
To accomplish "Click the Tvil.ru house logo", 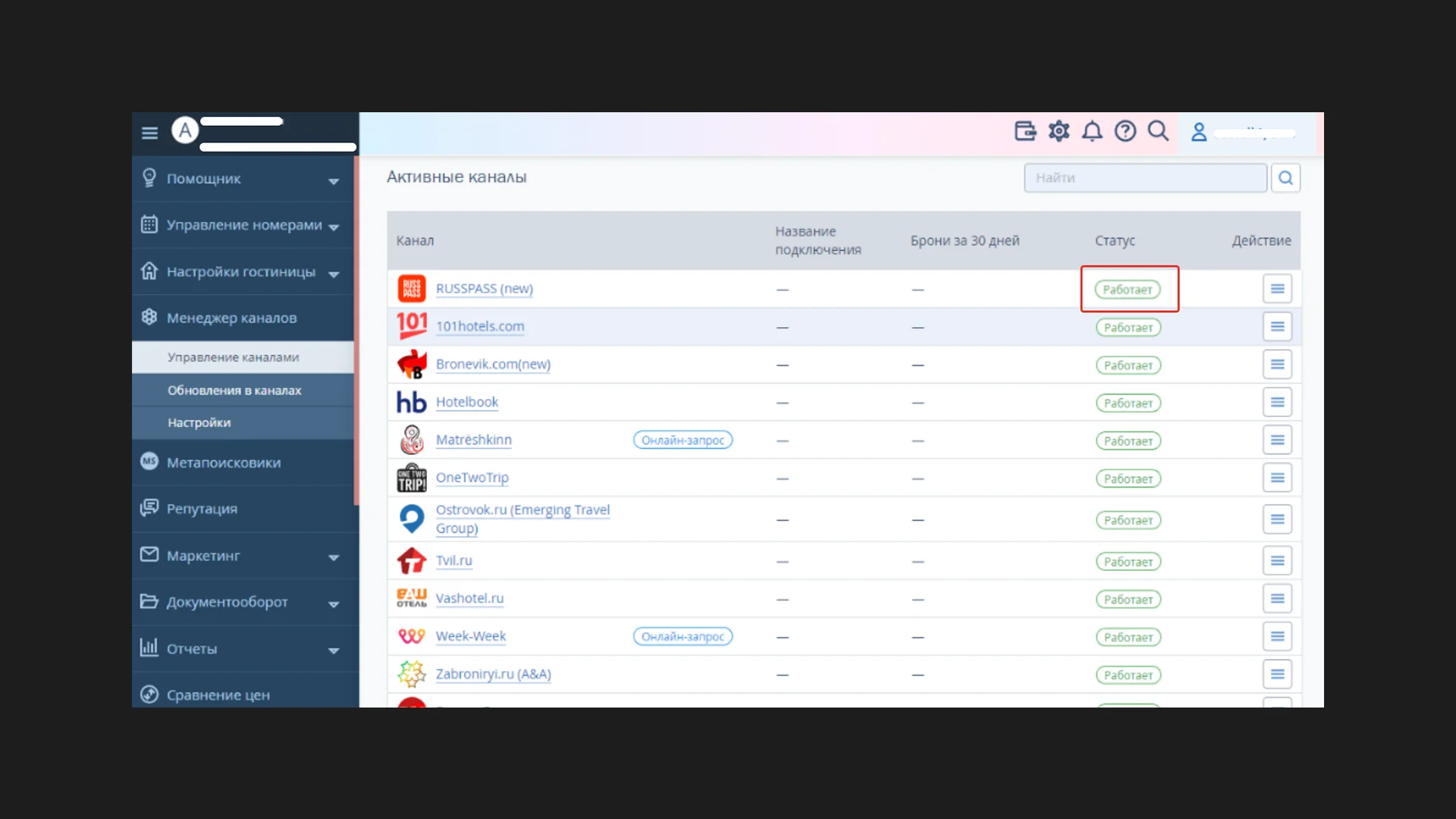I will [x=412, y=560].
